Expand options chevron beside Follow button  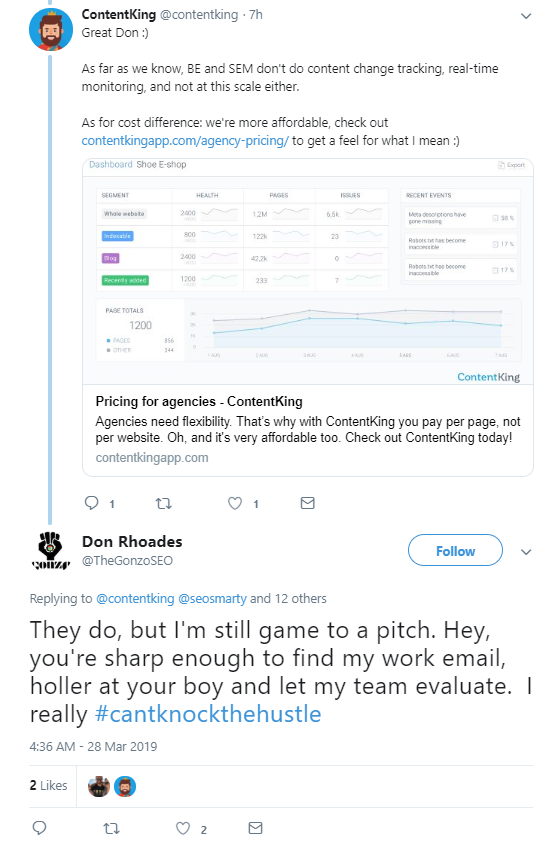[x=526, y=552]
